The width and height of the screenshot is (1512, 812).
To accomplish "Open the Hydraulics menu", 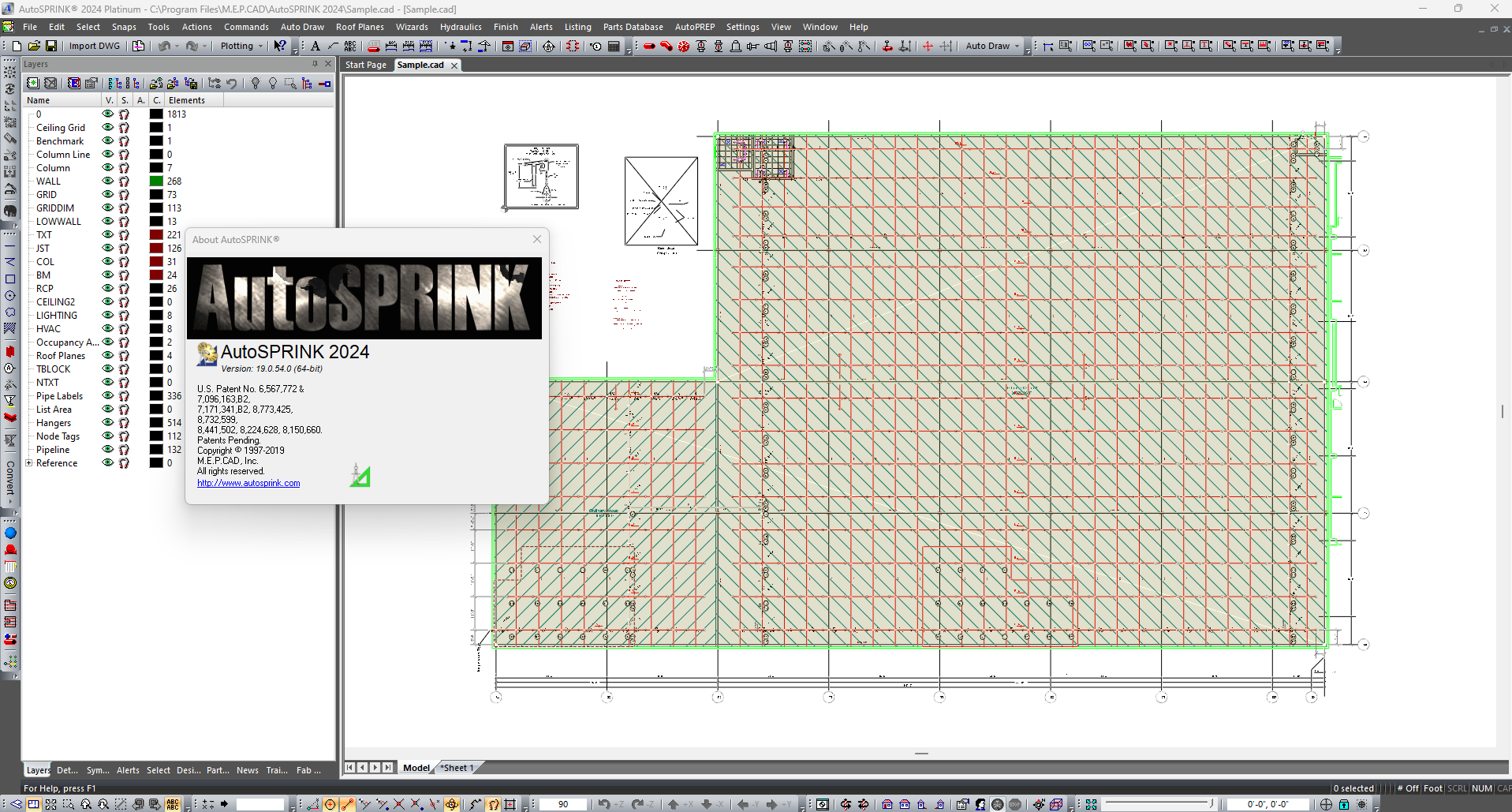I will pos(461,27).
